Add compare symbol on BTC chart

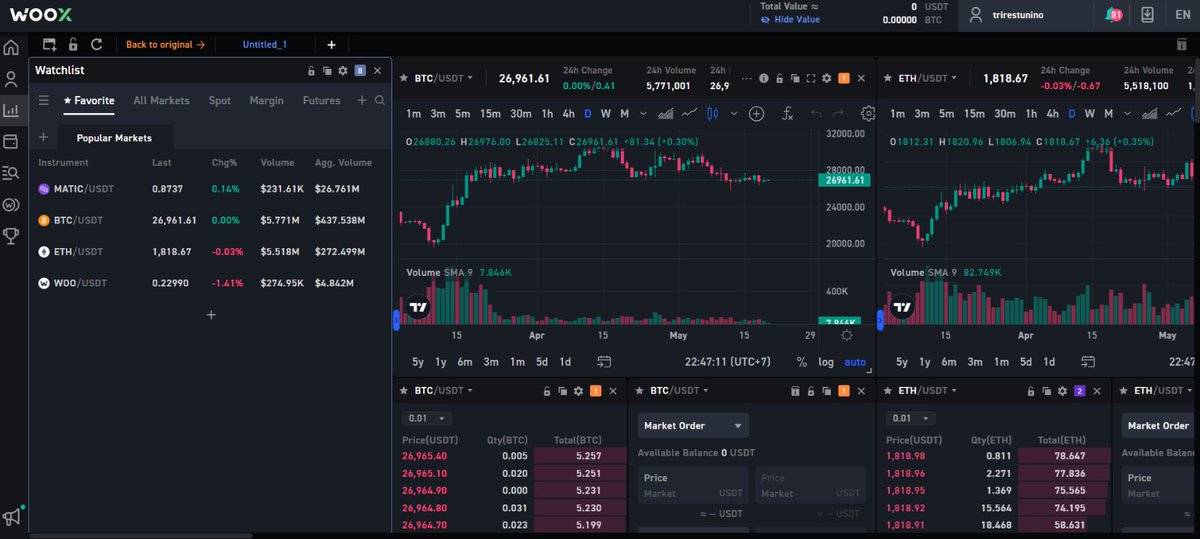coord(757,114)
